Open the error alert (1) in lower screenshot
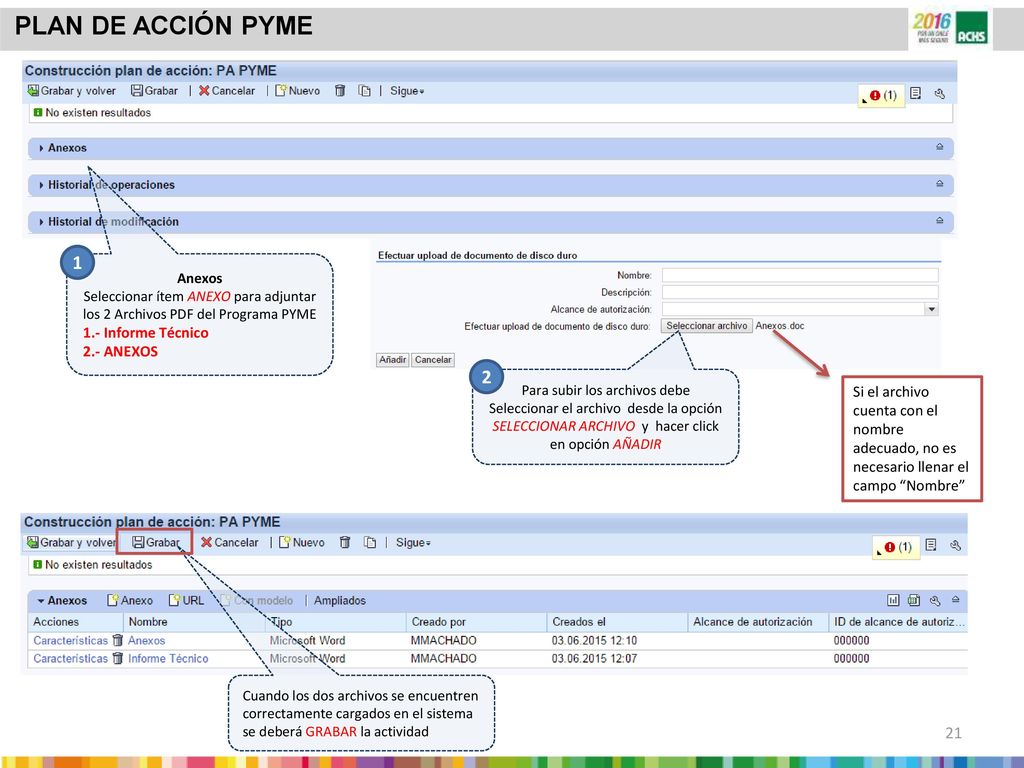The height and width of the screenshot is (768, 1024). (x=897, y=547)
